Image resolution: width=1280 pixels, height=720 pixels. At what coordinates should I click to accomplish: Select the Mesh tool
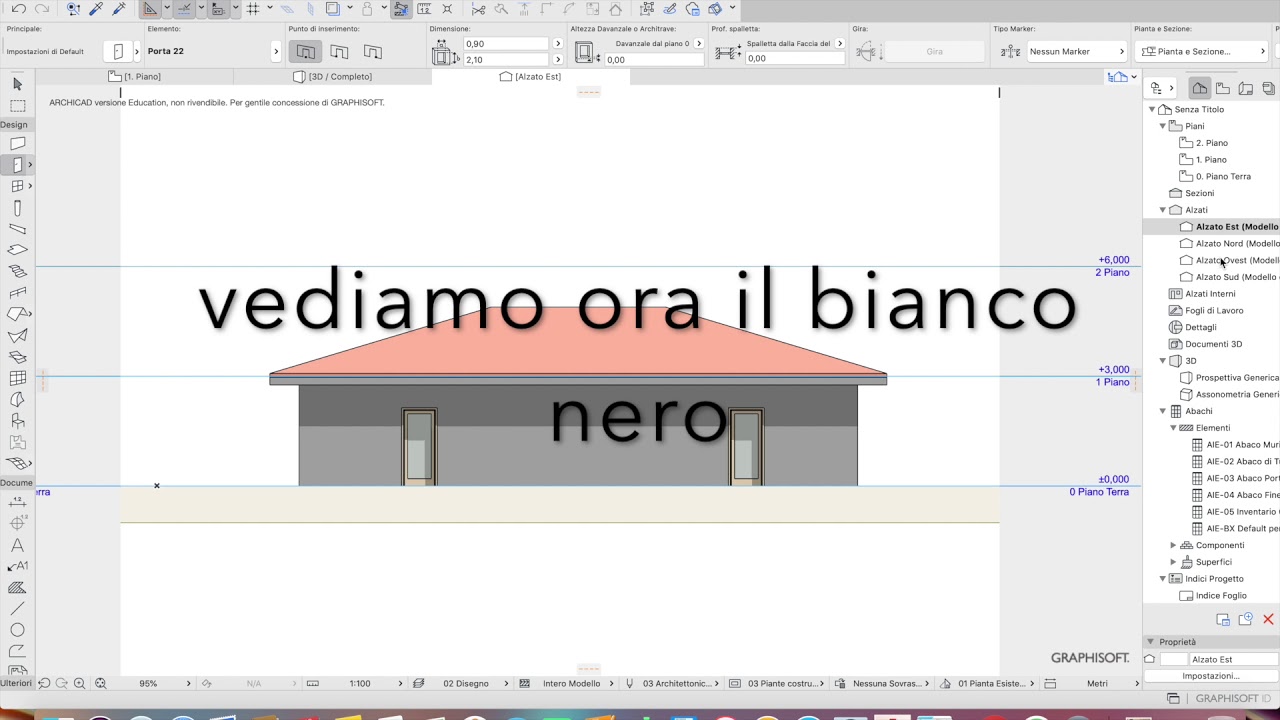pyautogui.click(x=17, y=463)
